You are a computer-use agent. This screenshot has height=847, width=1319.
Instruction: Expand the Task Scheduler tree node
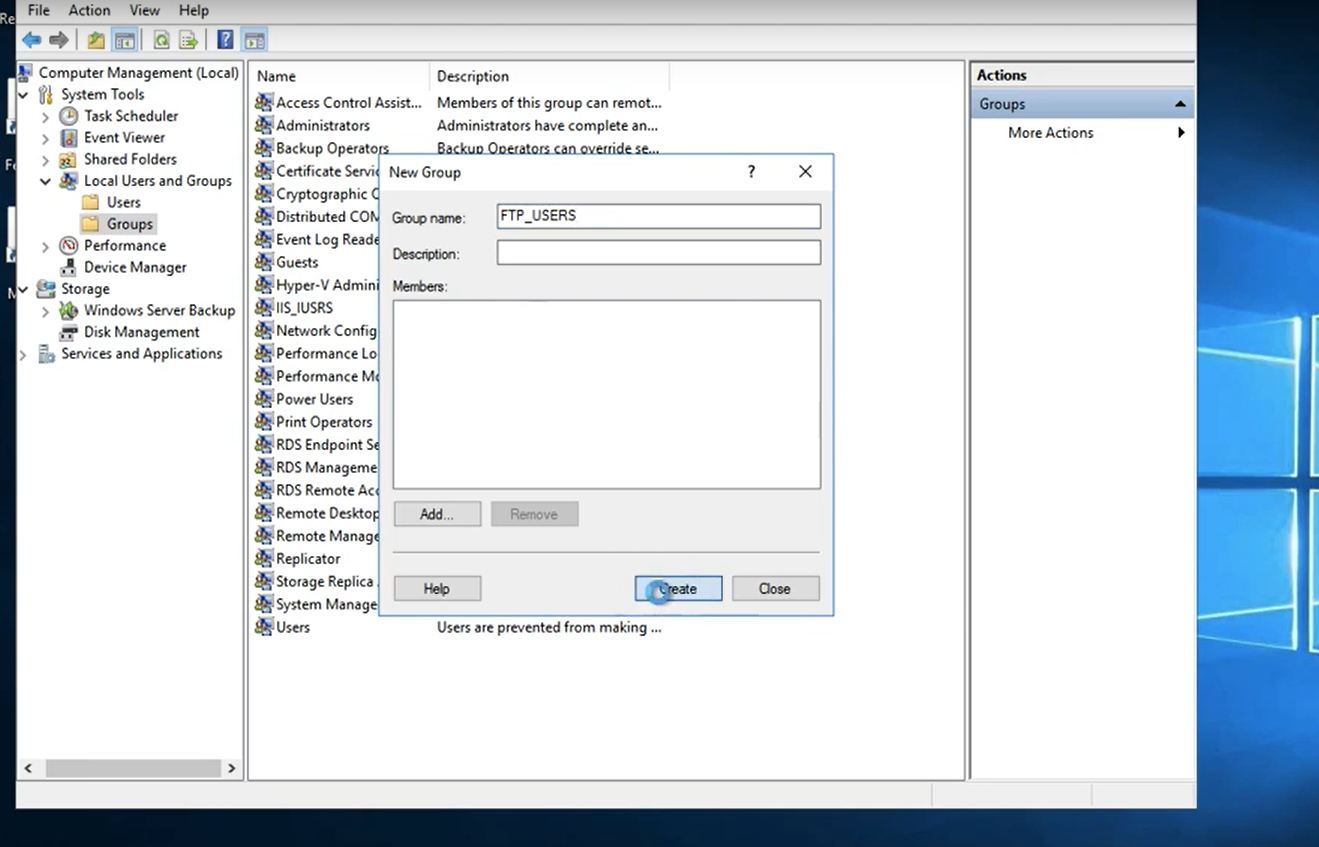45,117
